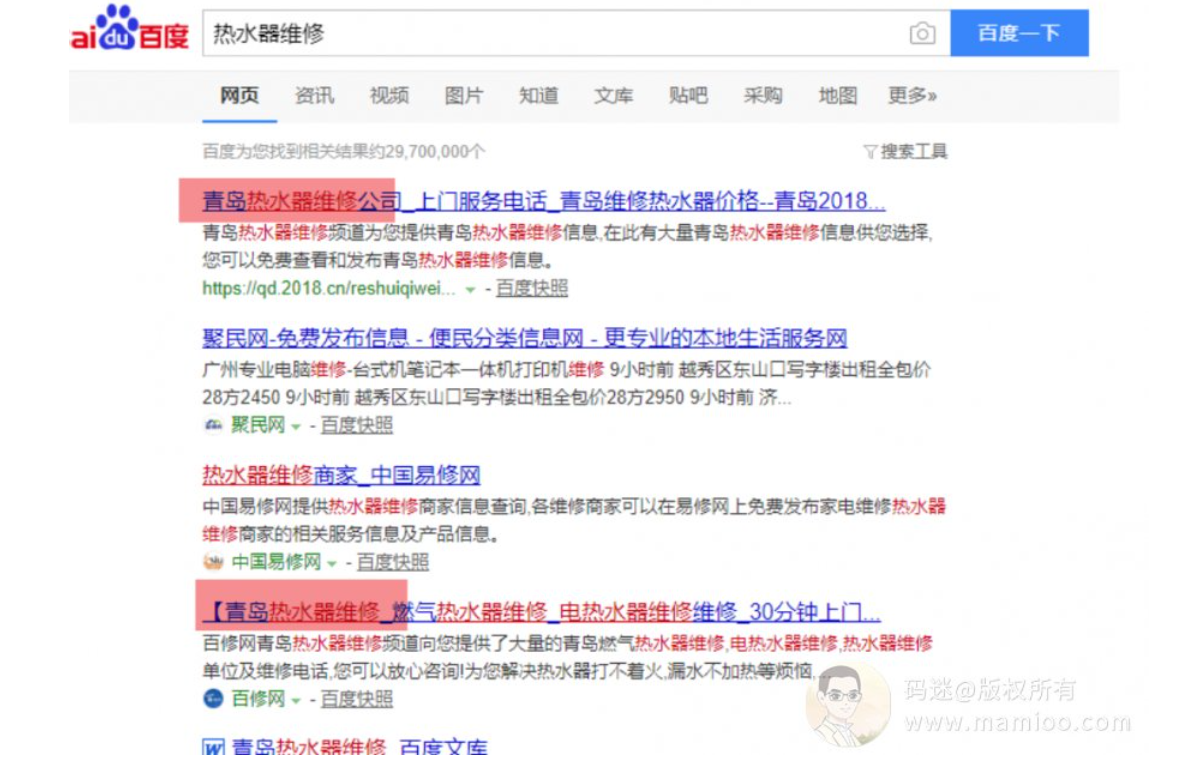Open 百度快照 for 中国易修网 result
This screenshot has width=1194, height=769.
point(392,562)
